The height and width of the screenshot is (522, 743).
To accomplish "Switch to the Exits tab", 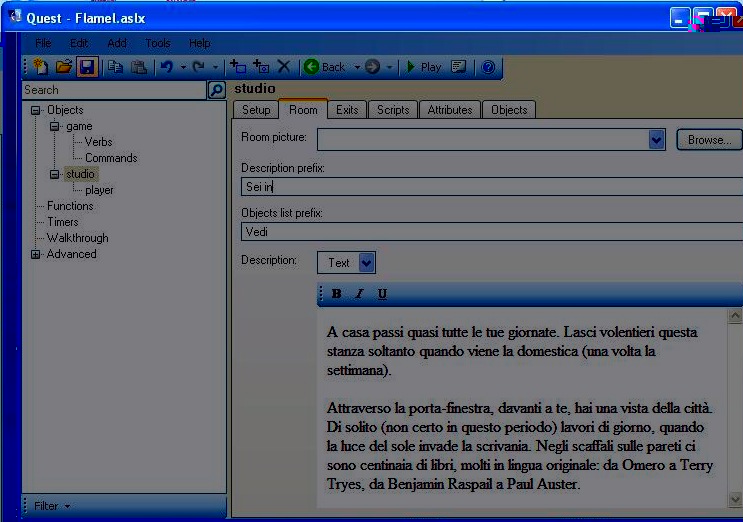I will [x=347, y=110].
